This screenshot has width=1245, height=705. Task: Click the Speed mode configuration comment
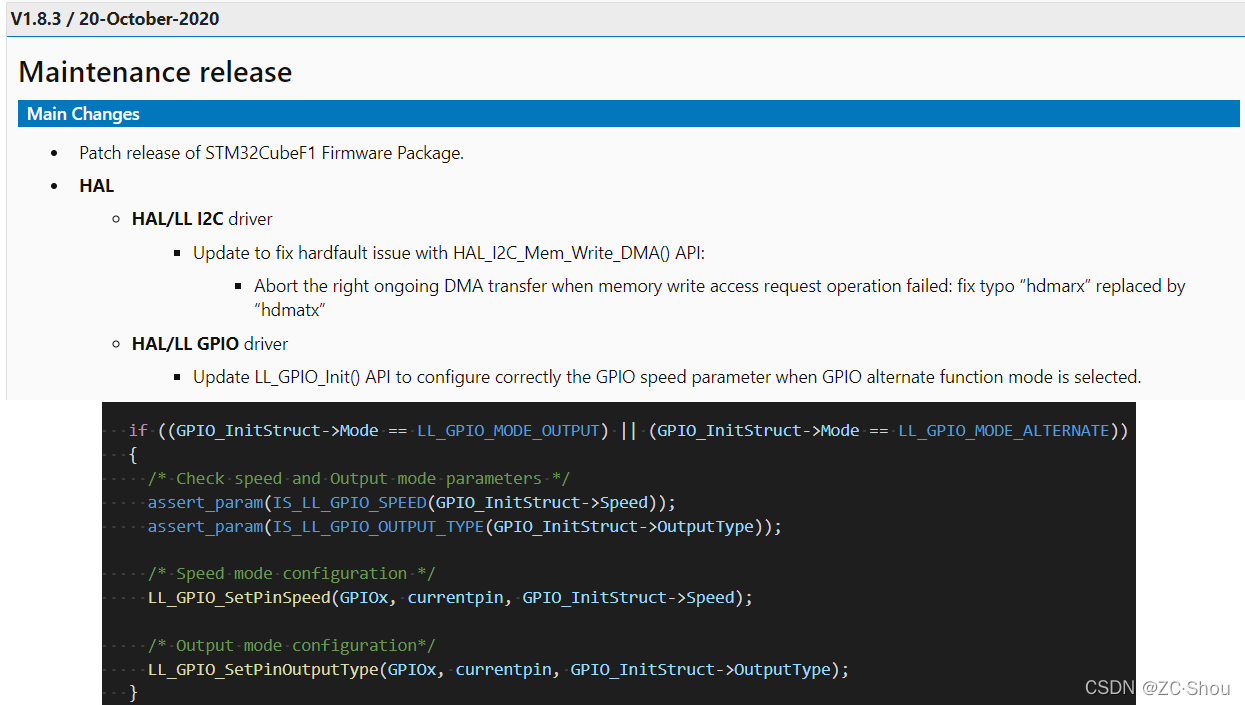pyautogui.click(x=291, y=574)
